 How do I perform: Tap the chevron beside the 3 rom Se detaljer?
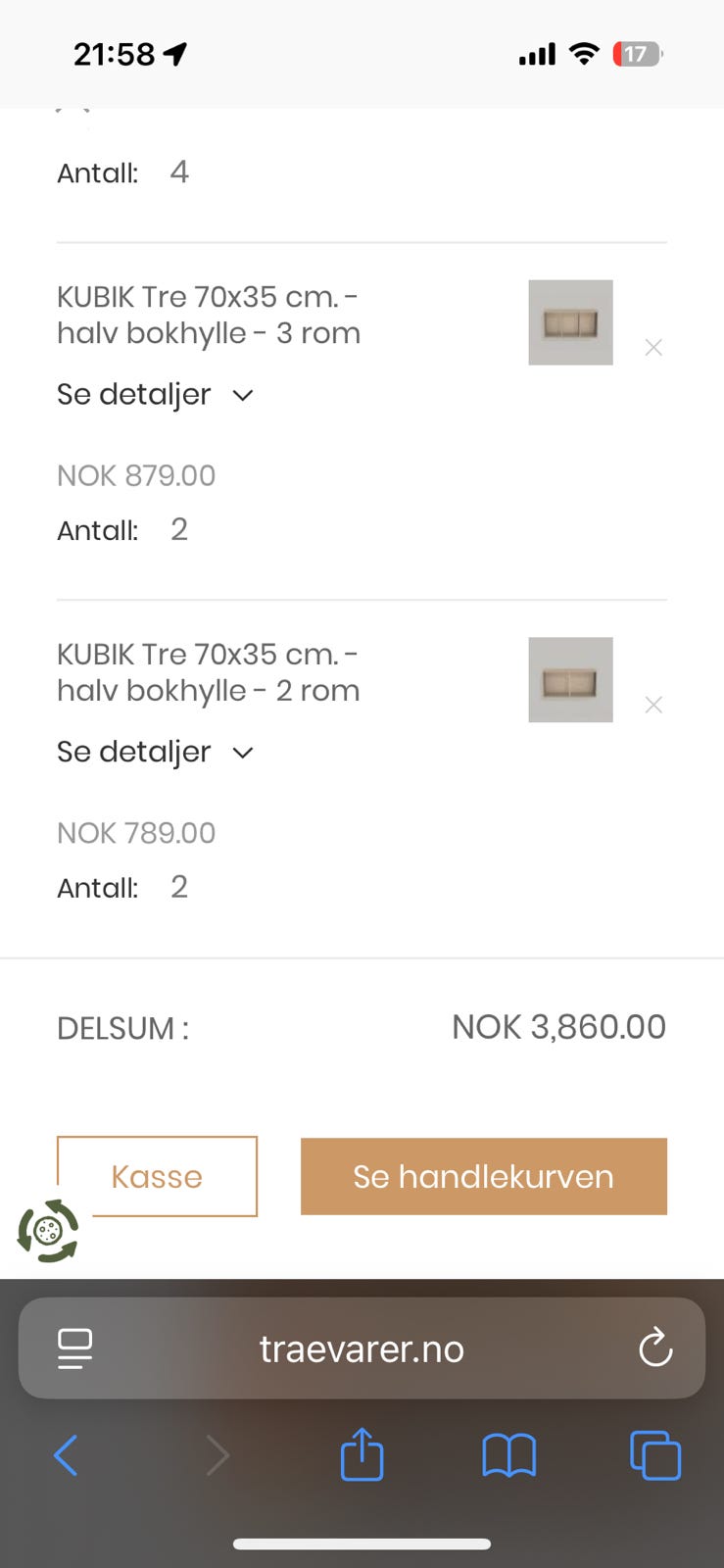tap(243, 395)
